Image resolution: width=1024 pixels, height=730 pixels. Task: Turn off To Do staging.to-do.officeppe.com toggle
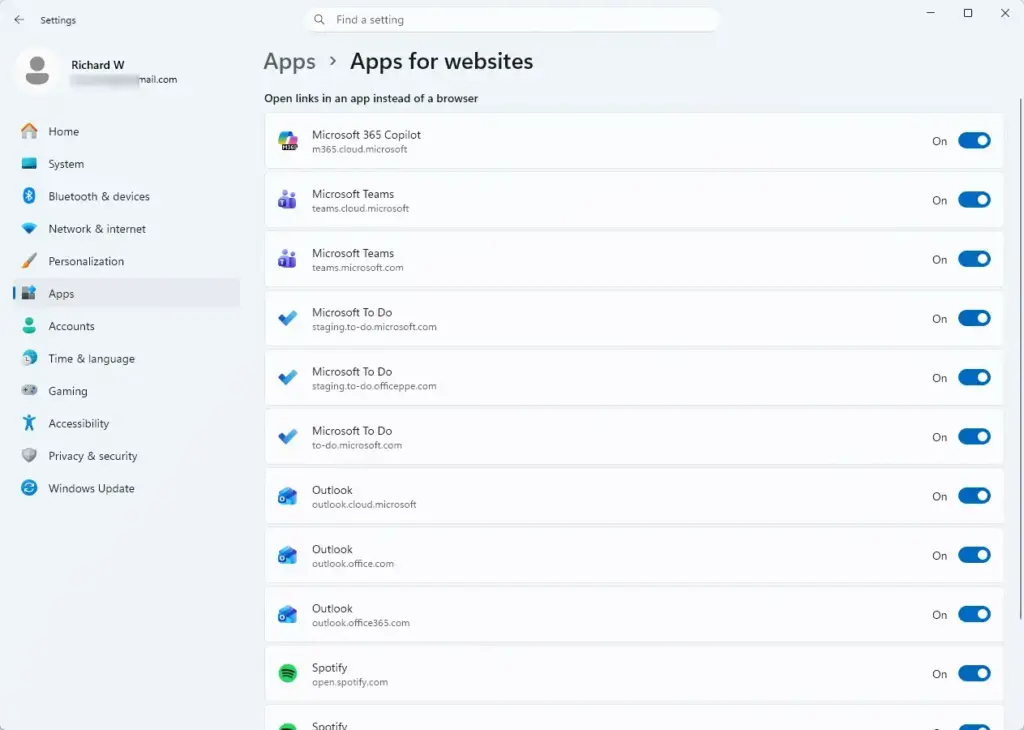pyautogui.click(x=974, y=377)
